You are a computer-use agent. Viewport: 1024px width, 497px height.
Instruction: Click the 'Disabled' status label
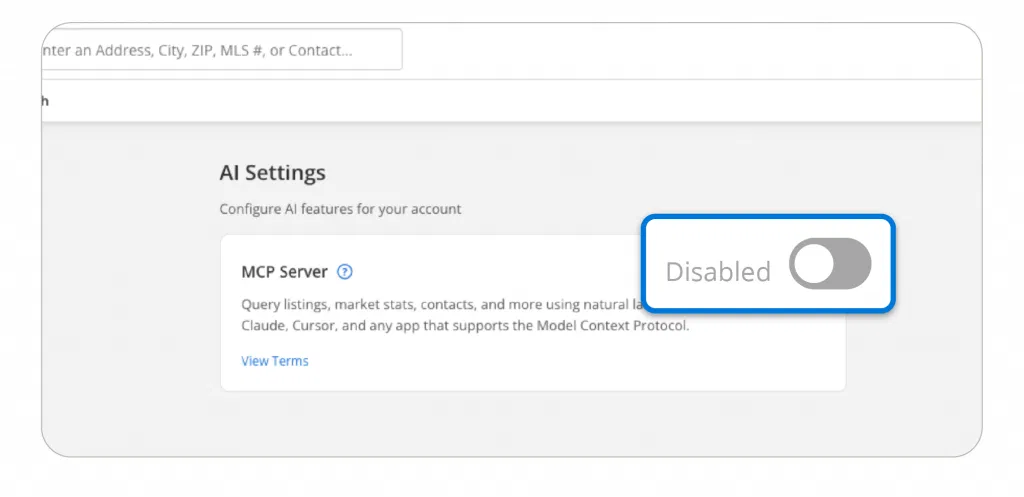pyautogui.click(x=718, y=272)
